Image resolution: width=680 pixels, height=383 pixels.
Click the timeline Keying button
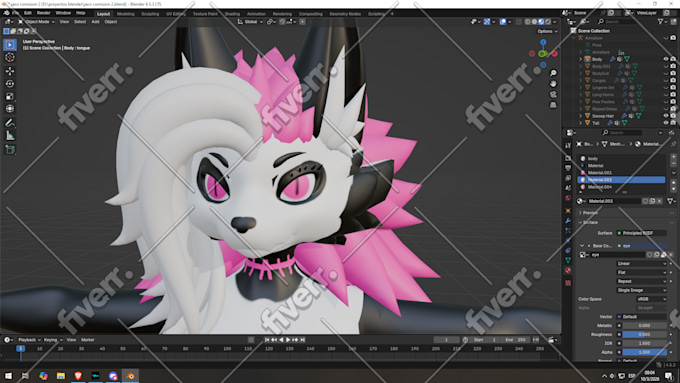(52, 340)
